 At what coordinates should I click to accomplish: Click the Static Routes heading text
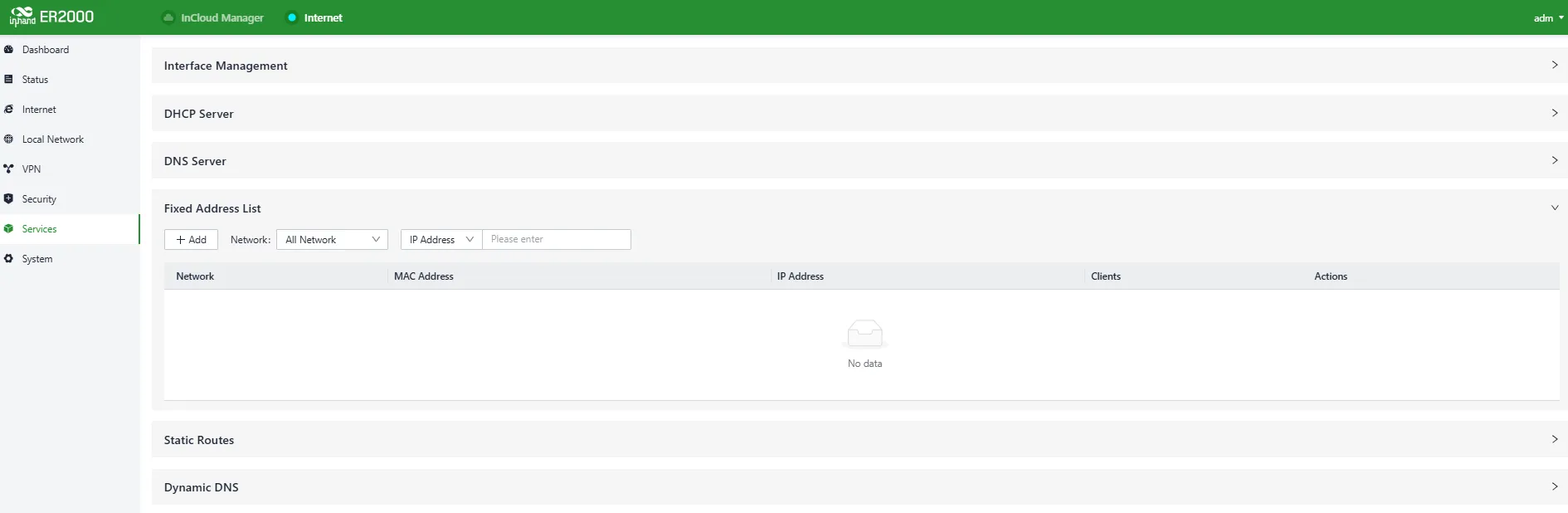pos(199,440)
